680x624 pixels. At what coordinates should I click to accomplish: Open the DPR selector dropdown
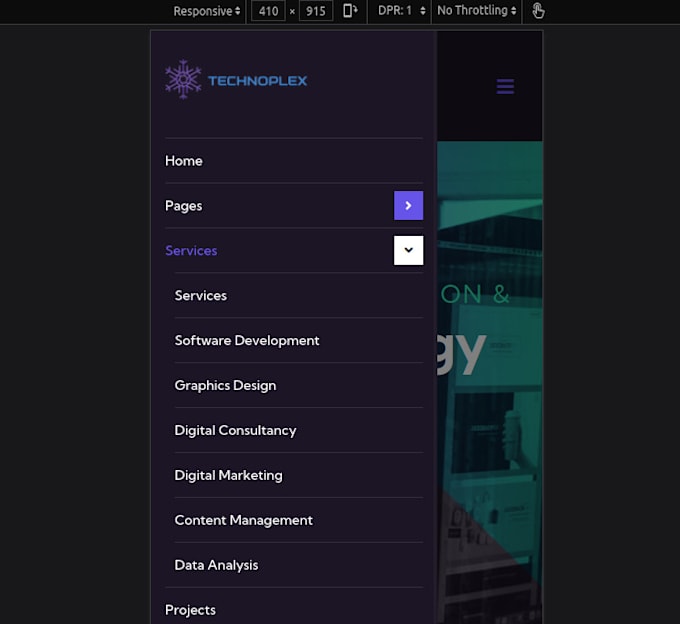pyautogui.click(x=402, y=11)
